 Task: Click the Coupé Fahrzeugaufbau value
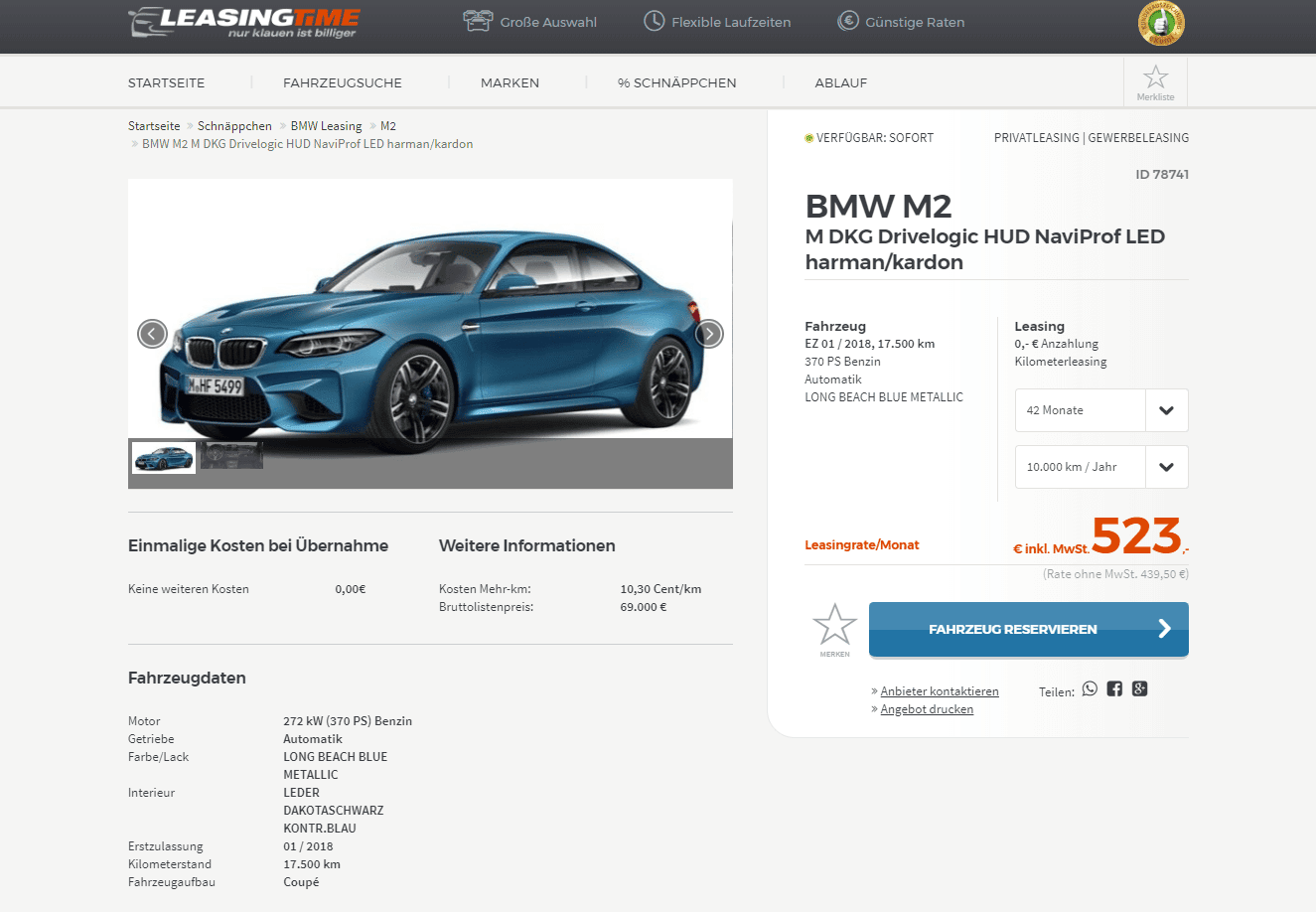301,882
